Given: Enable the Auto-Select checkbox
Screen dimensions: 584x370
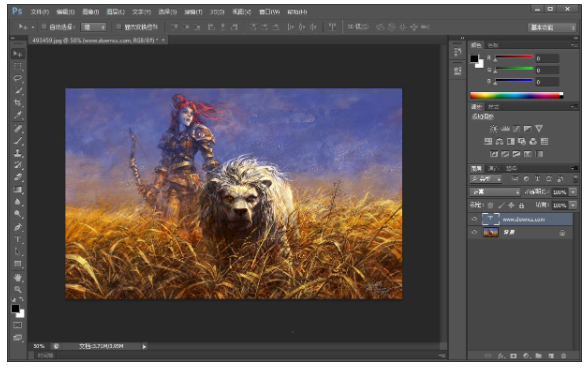Looking at the screenshot, I should pyautogui.click(x=44, y=27).
